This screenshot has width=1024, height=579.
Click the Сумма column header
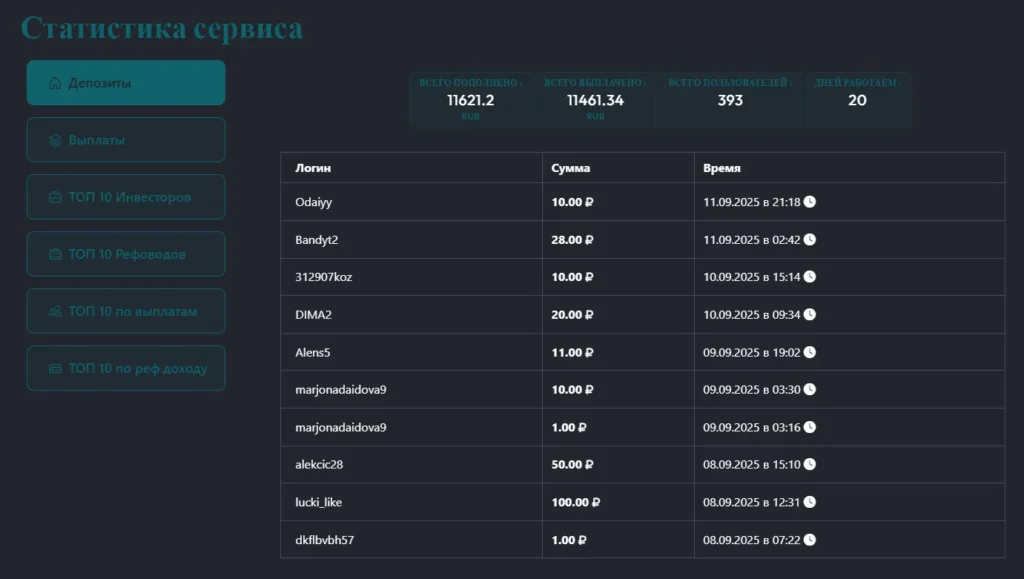click(570, 168)
